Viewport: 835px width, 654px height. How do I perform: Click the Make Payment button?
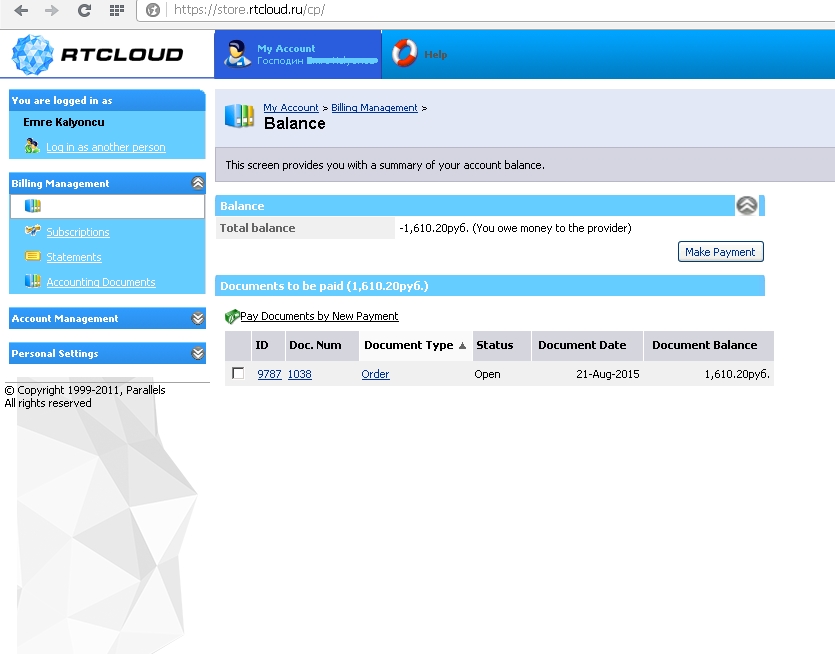coord(721,252)
